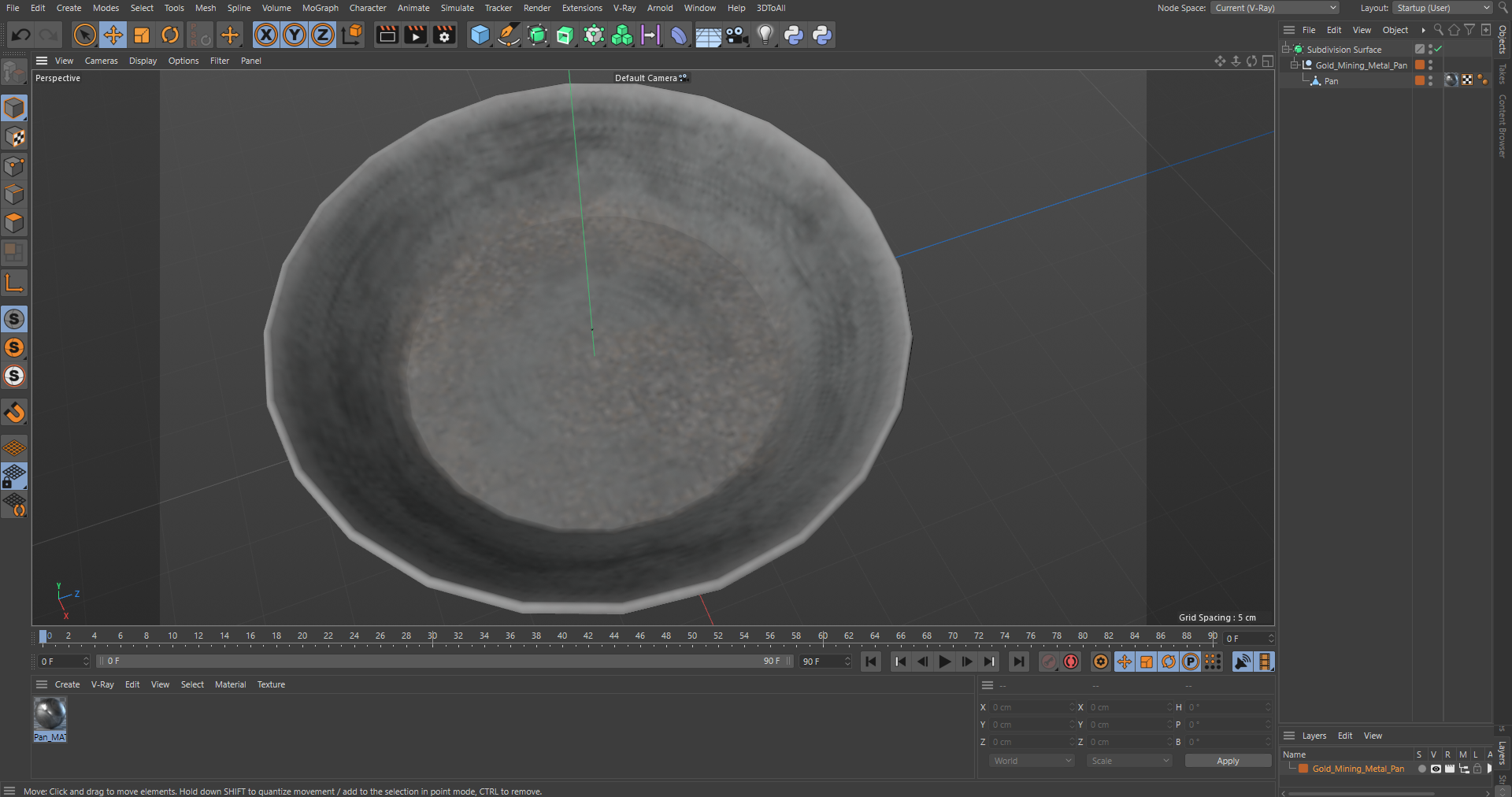Activate the Rotate tool

tap(170, 35)
